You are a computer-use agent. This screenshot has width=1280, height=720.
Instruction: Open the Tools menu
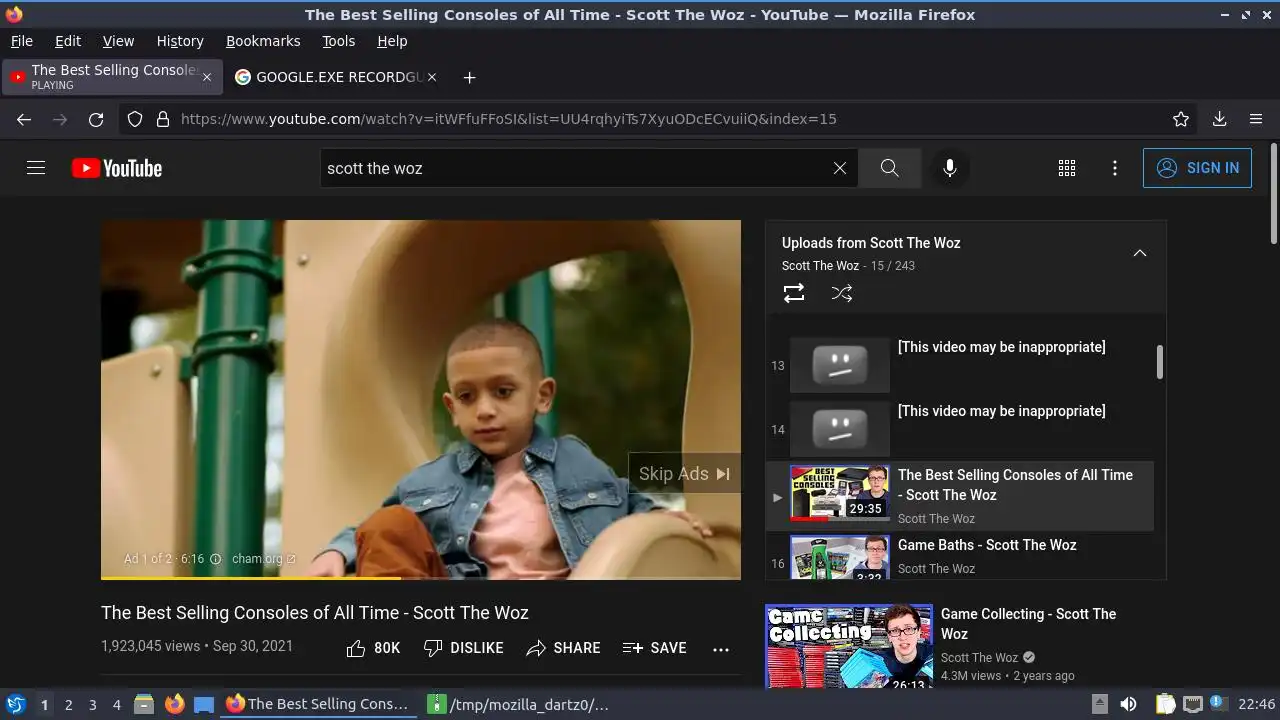(x=338, y=41)
